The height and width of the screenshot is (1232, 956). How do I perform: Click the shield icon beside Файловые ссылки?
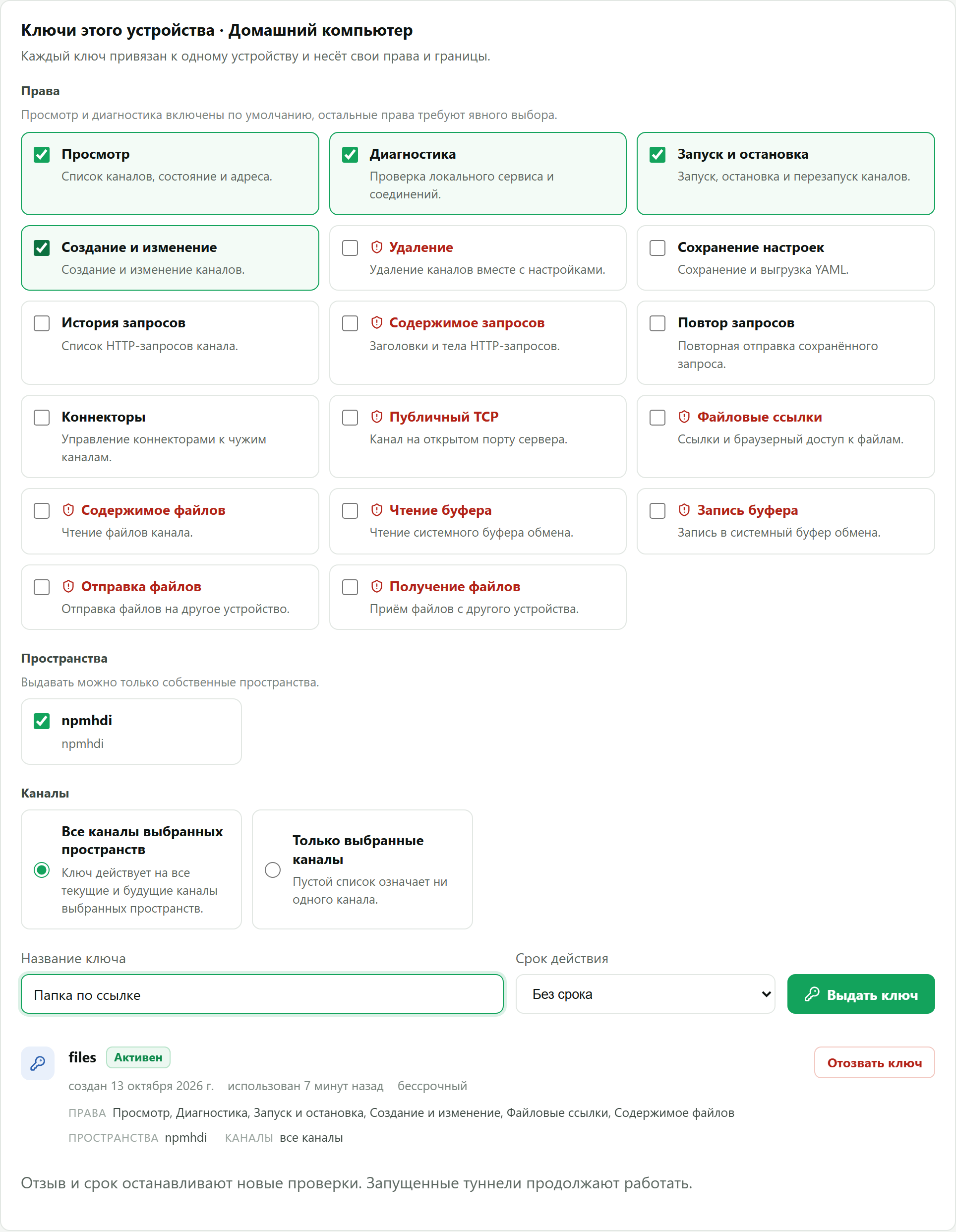point(684,417)
